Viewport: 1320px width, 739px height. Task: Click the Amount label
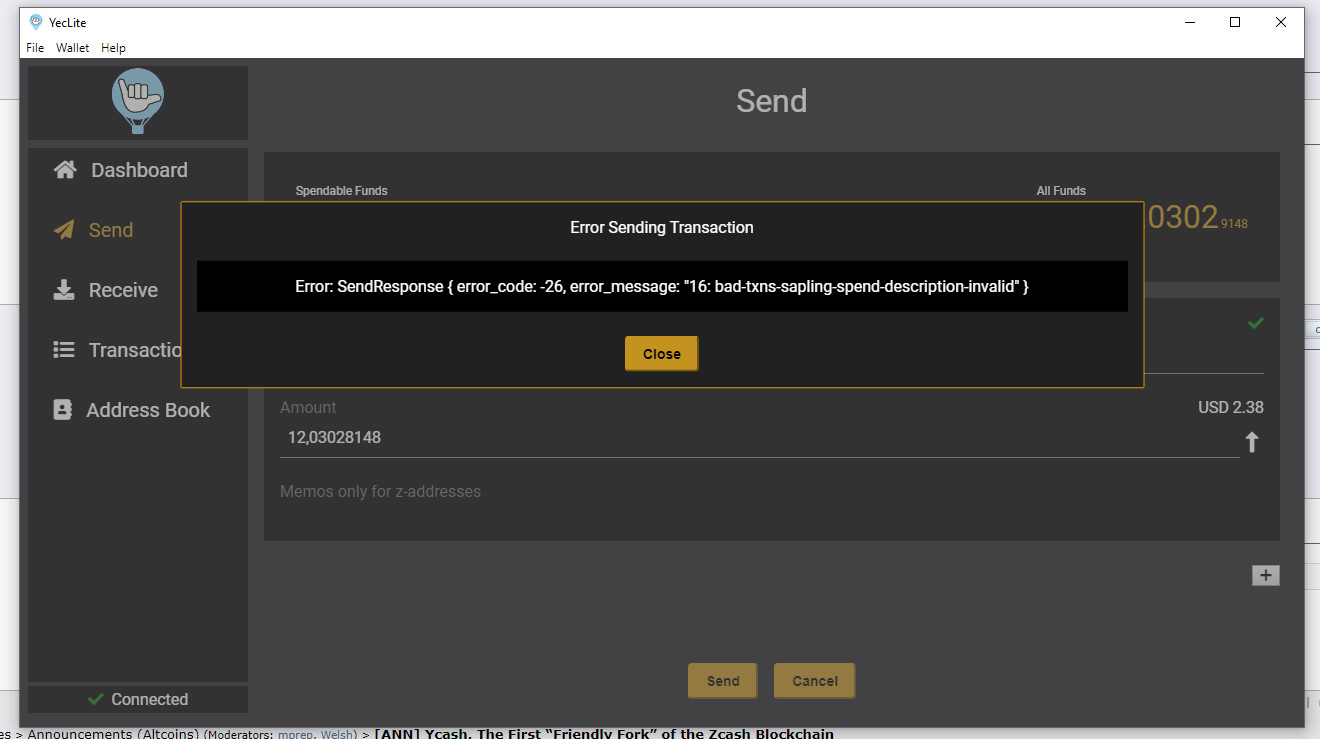tap(308, 407)
